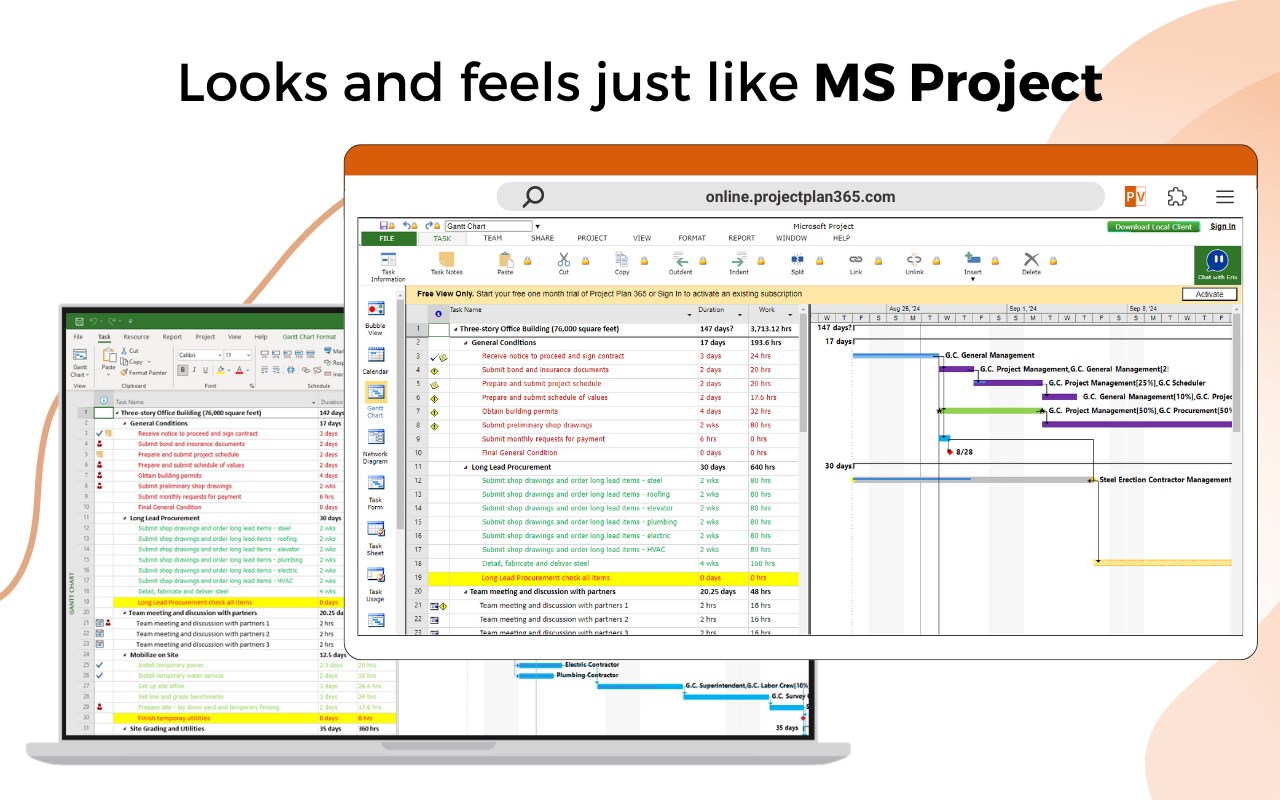Open the browser hamburger menu
The height and width of the screenshot is (800, 1280).
(1225, 196)
